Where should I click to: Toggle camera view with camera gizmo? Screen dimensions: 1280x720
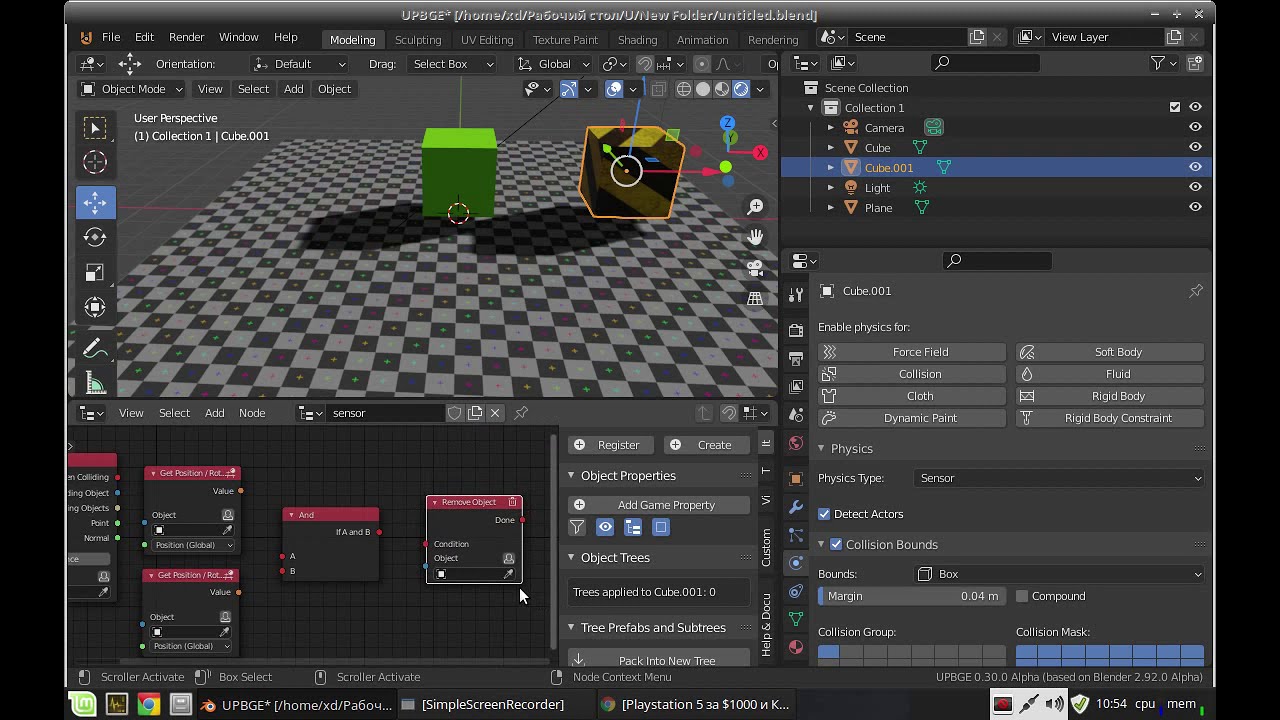[755, 268]
